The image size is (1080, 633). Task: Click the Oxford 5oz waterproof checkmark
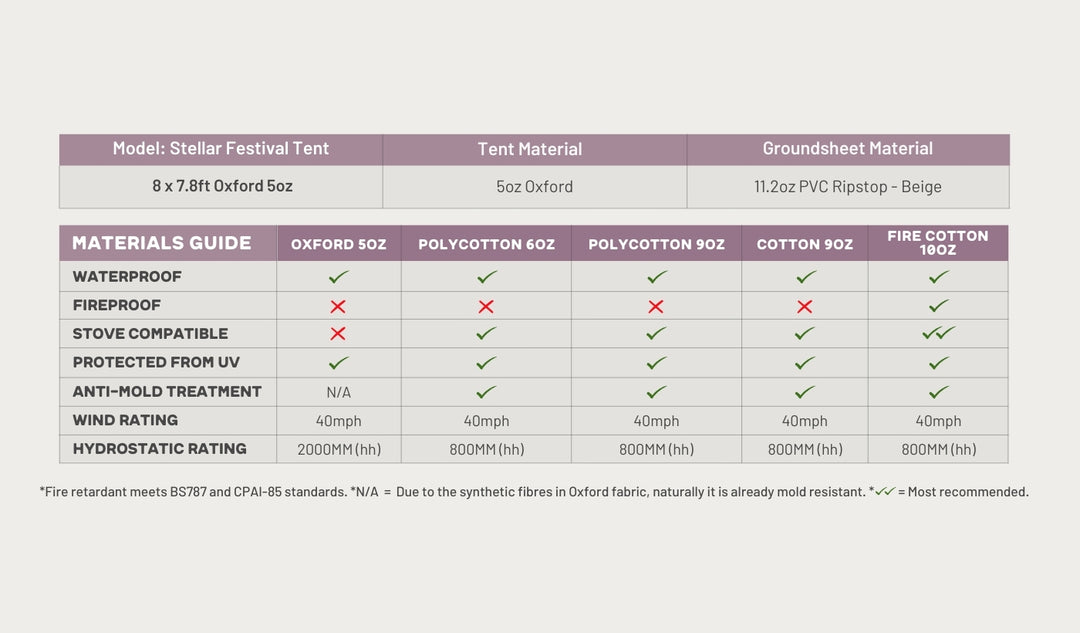pos(338,277)
